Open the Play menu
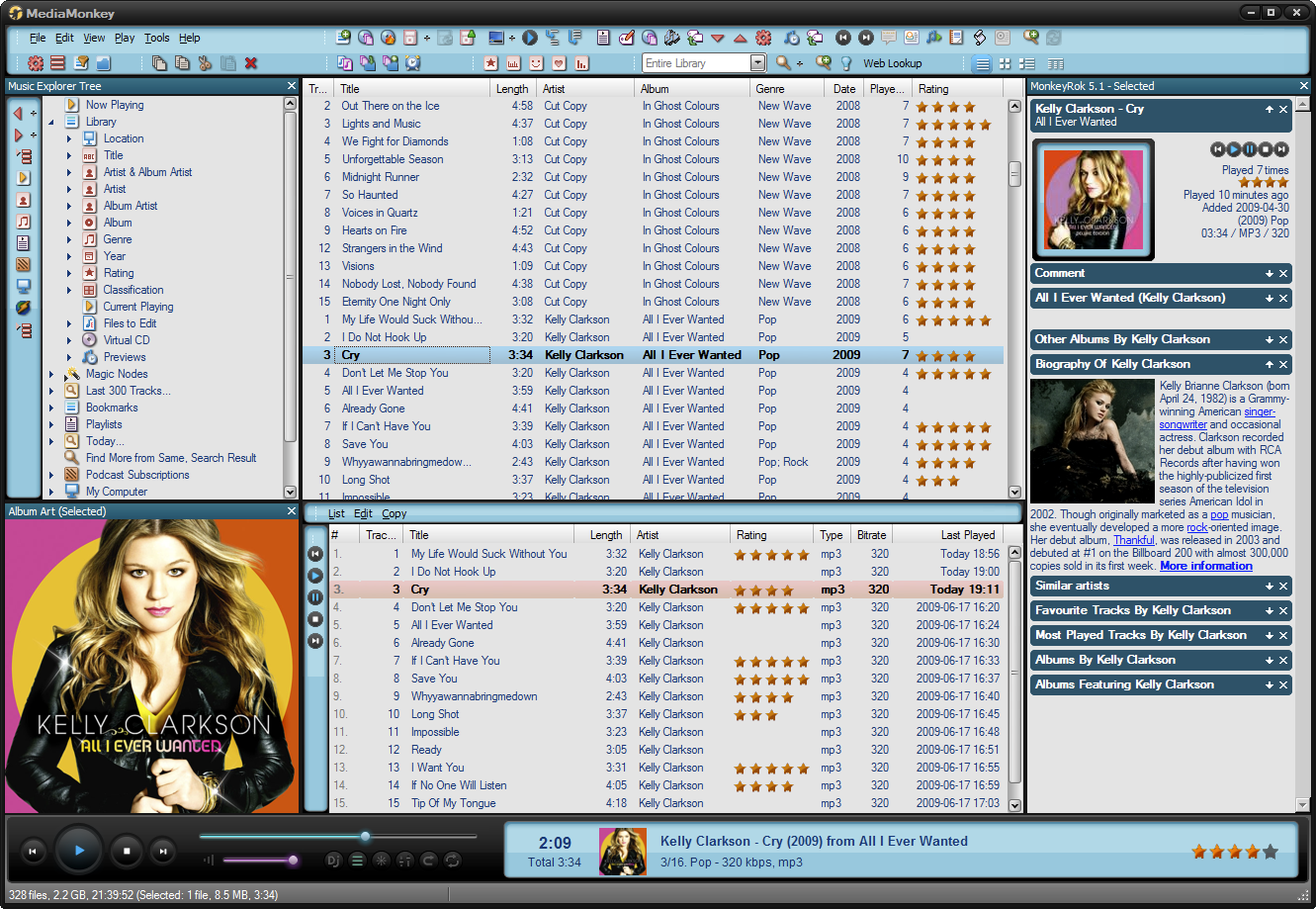Screen dimensions: 1316x909 [x=125, y=38]
